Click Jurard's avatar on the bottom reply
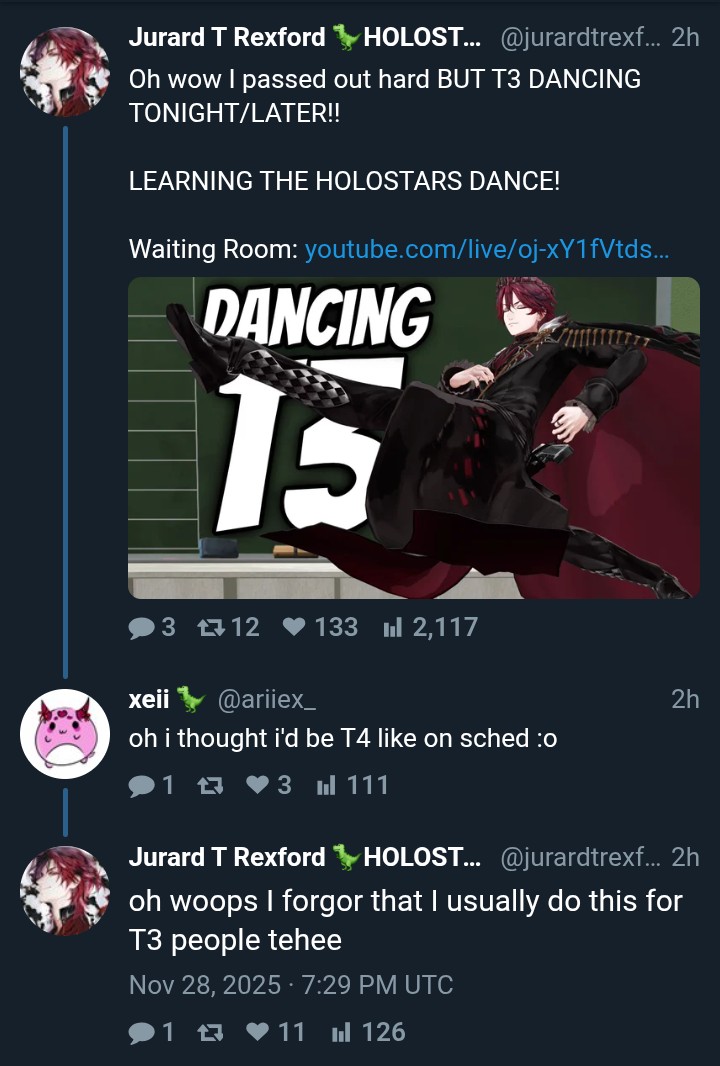Viewport: 720px width, 1066px height. coord(65,891)
